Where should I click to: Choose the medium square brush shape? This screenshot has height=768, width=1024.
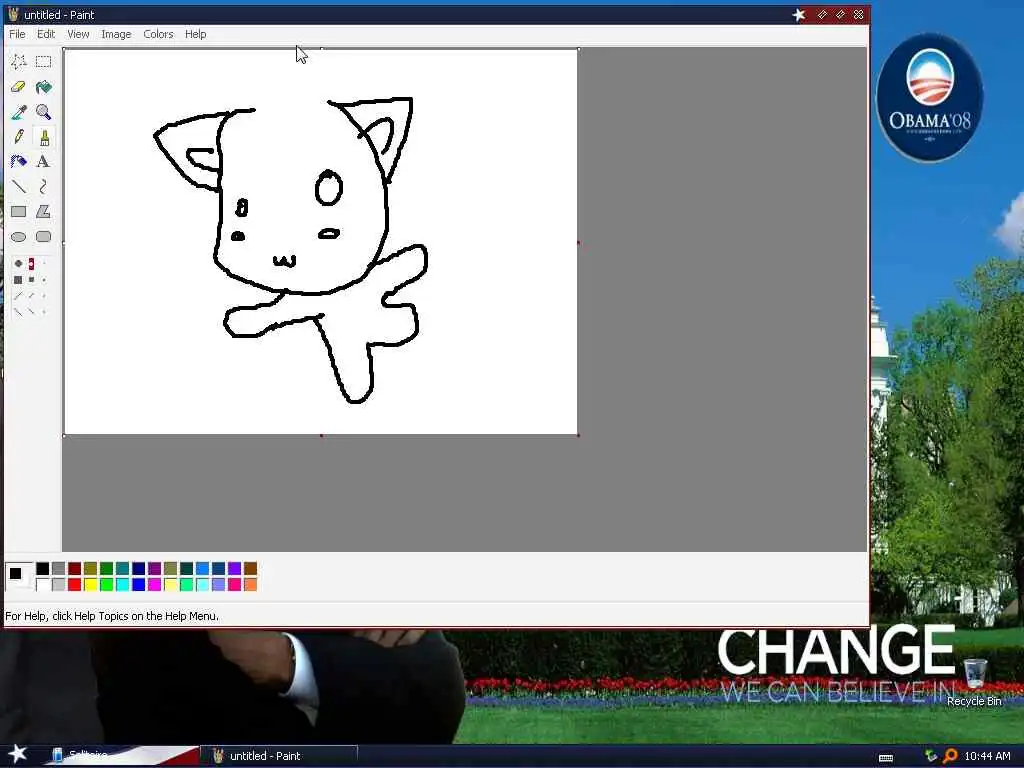(31, 280)
